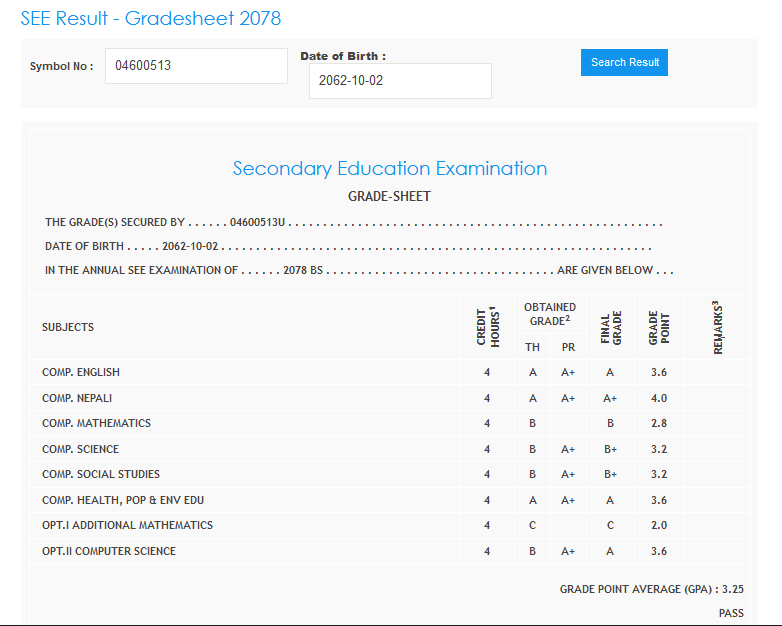Click the REMARKS column header
Viewport: 782px width, 626px height.
(x=718, y=326)
